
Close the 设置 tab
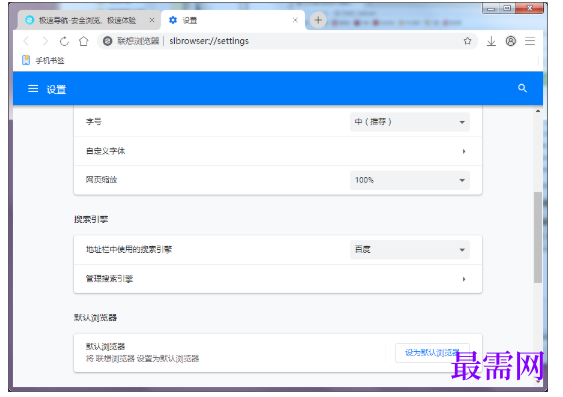click(x=295, y=20)
